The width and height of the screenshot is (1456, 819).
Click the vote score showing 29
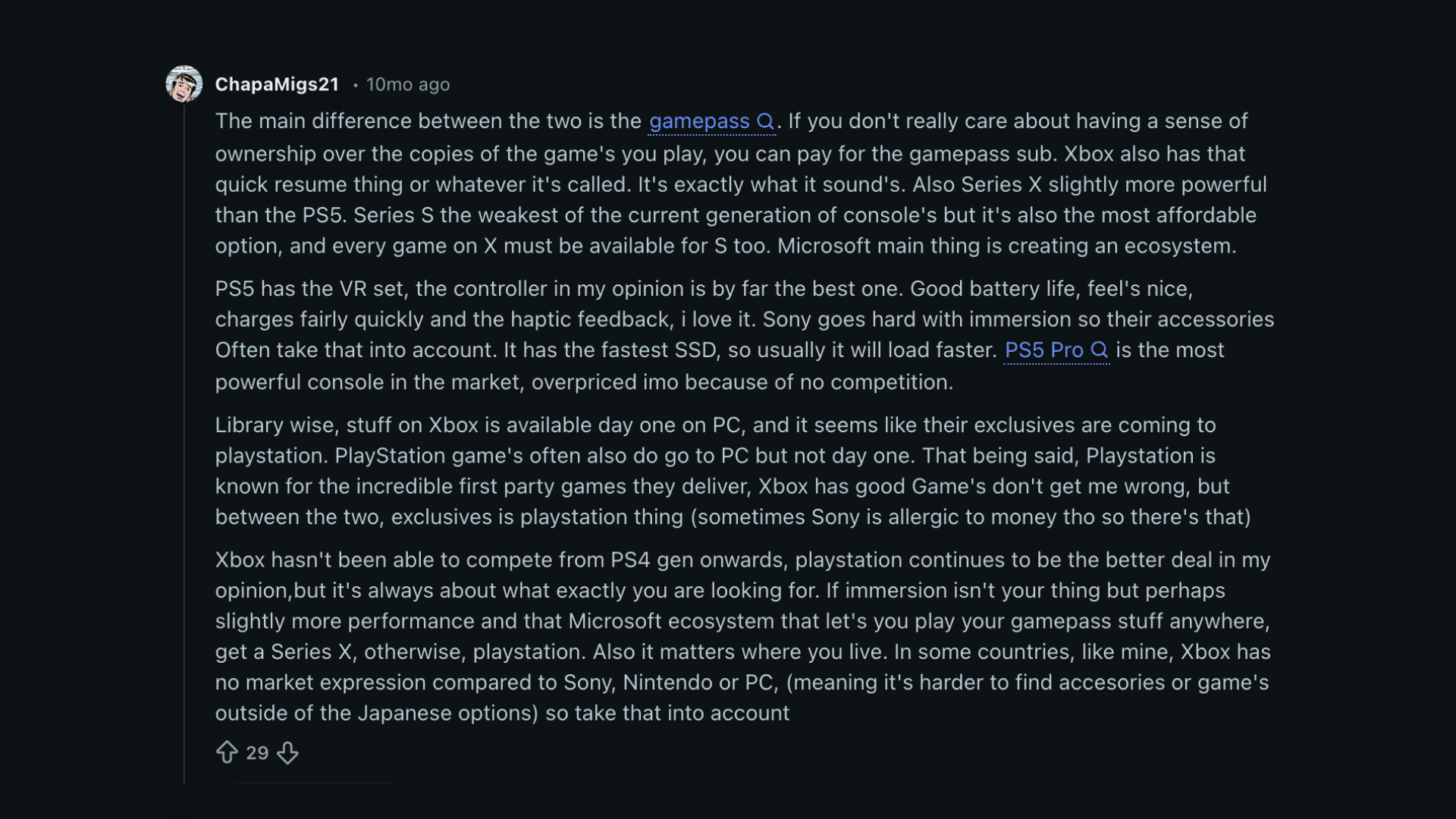pyautogui.click(x=257, y=753)
